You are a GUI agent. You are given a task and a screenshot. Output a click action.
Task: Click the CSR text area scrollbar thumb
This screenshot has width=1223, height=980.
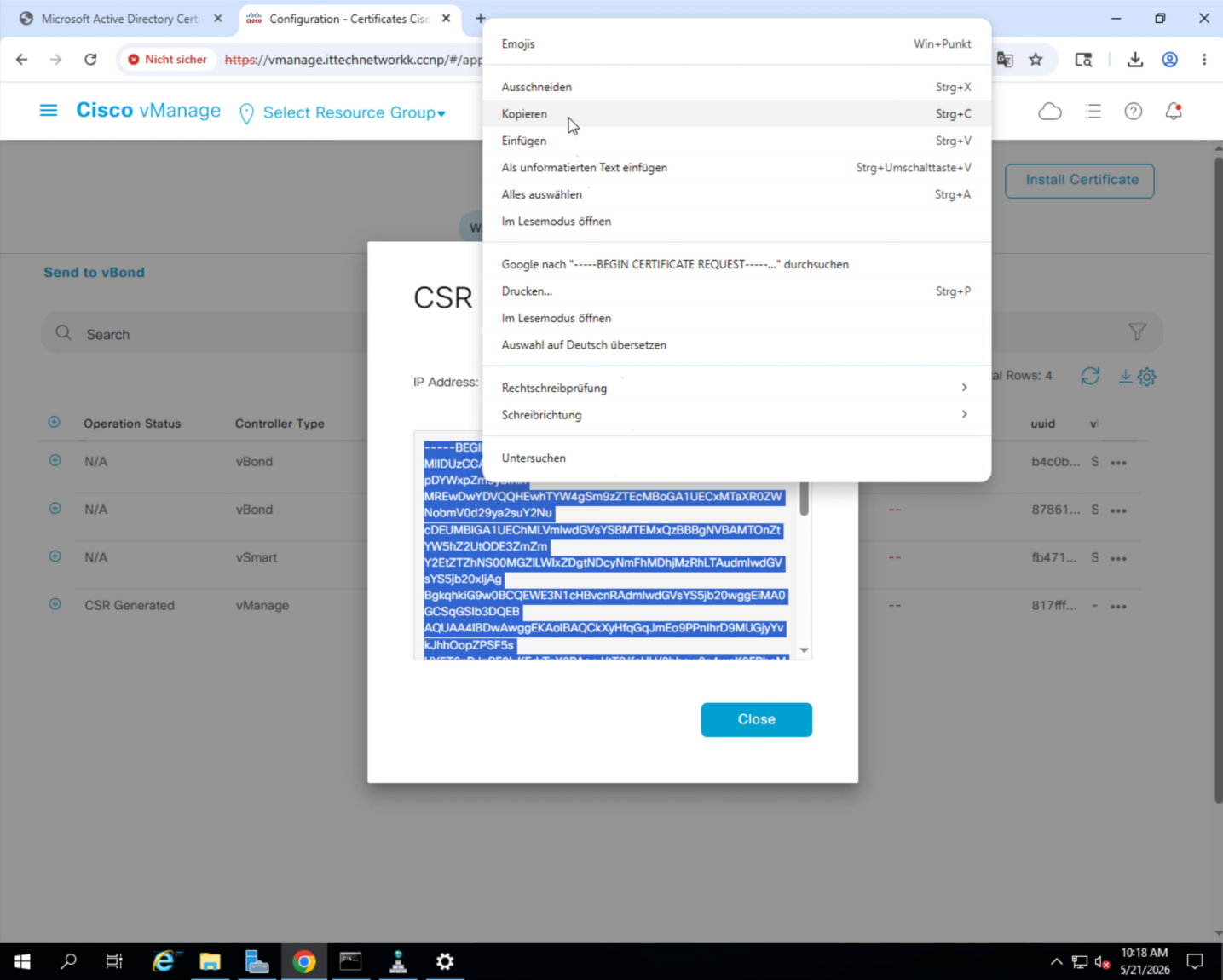803,499
